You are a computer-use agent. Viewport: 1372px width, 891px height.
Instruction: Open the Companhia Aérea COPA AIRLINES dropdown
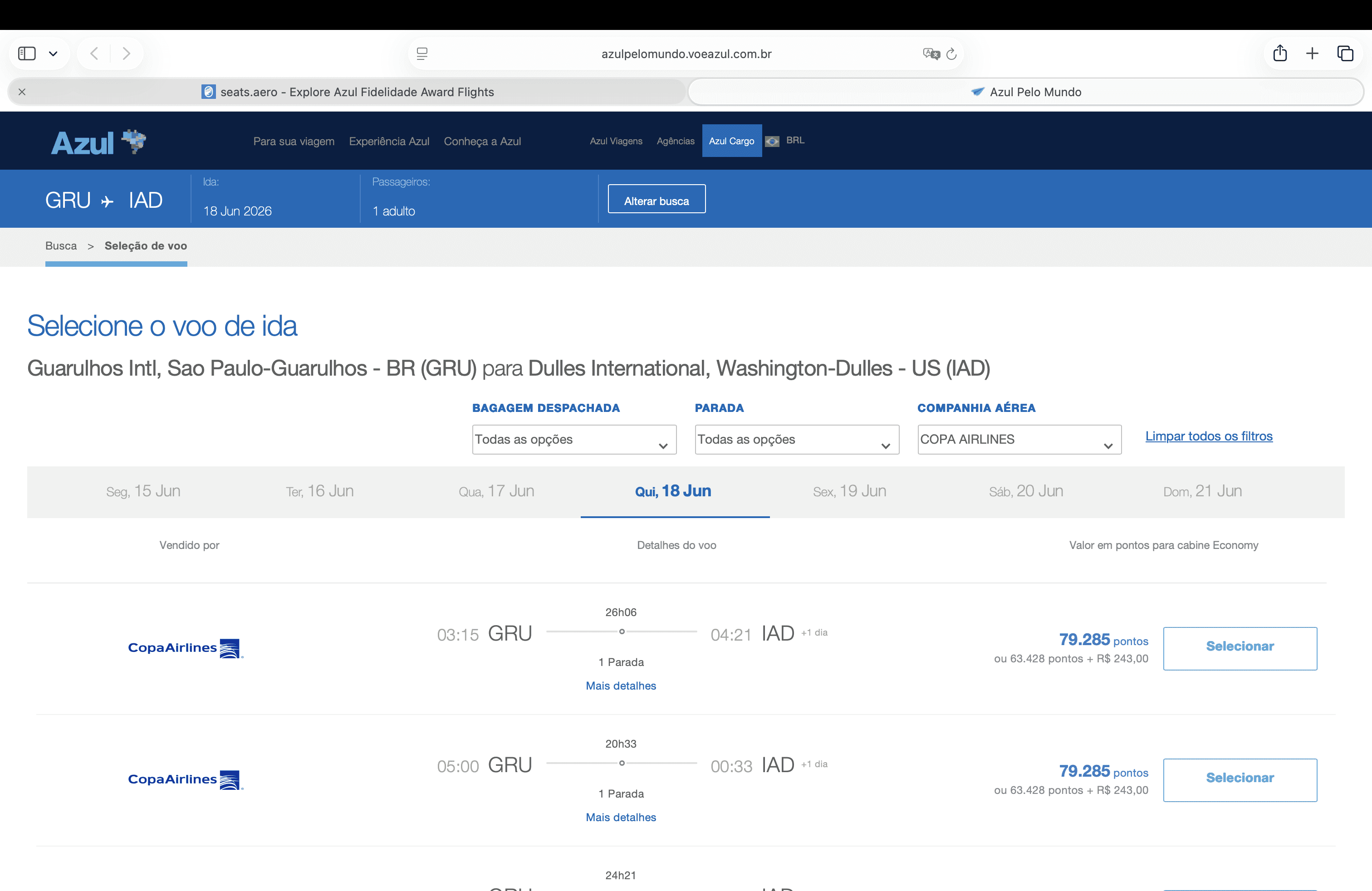click(x=1019, y=440)
